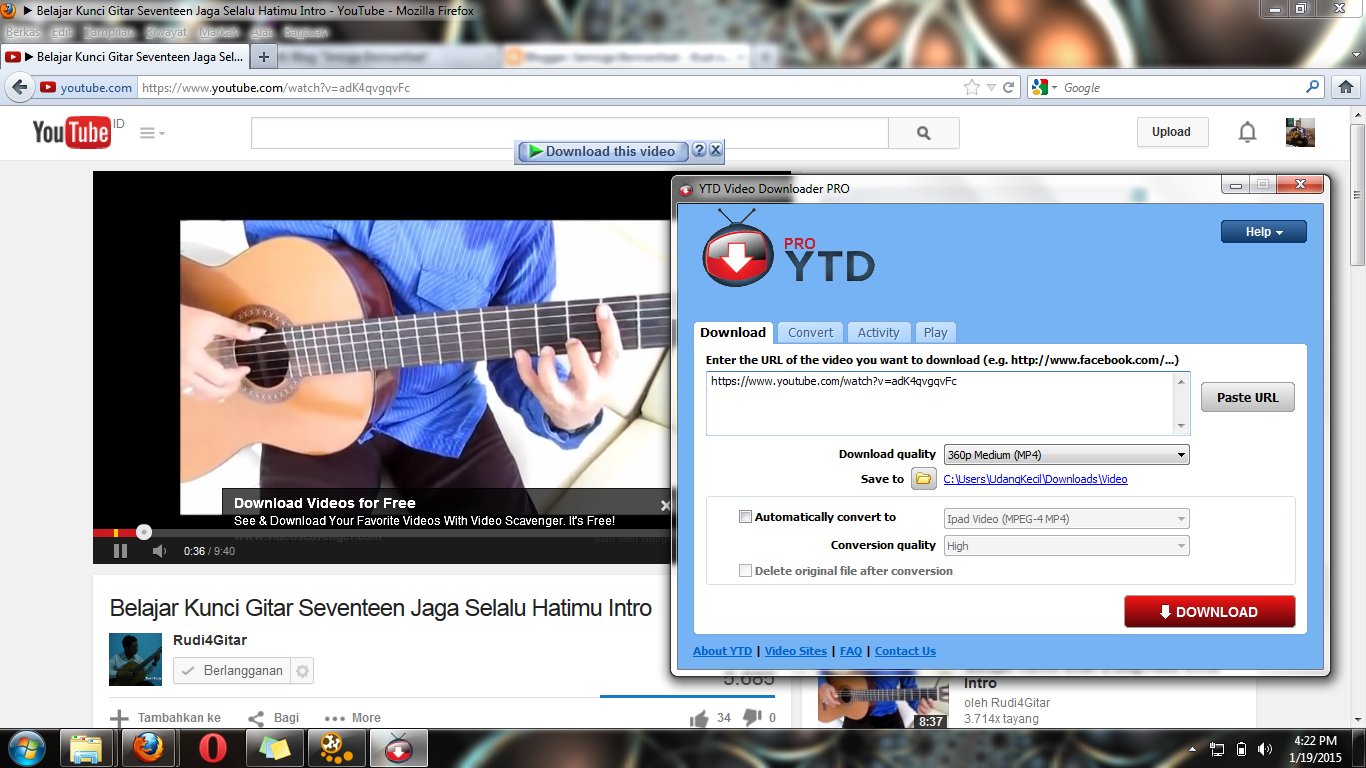Open a new Firefox tab
Screen dimensions: 1366x768
263,57
